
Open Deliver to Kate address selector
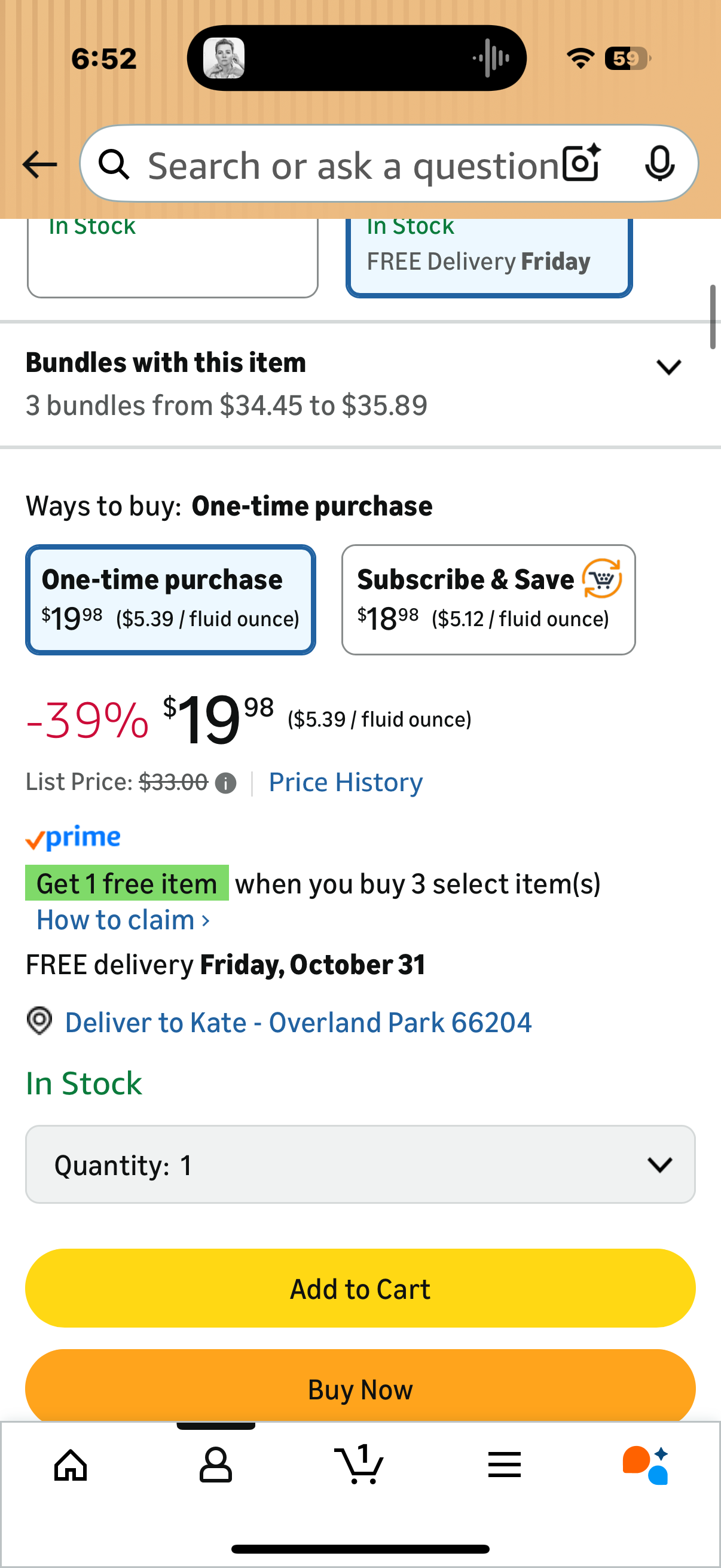click(x=298, y=1023)
